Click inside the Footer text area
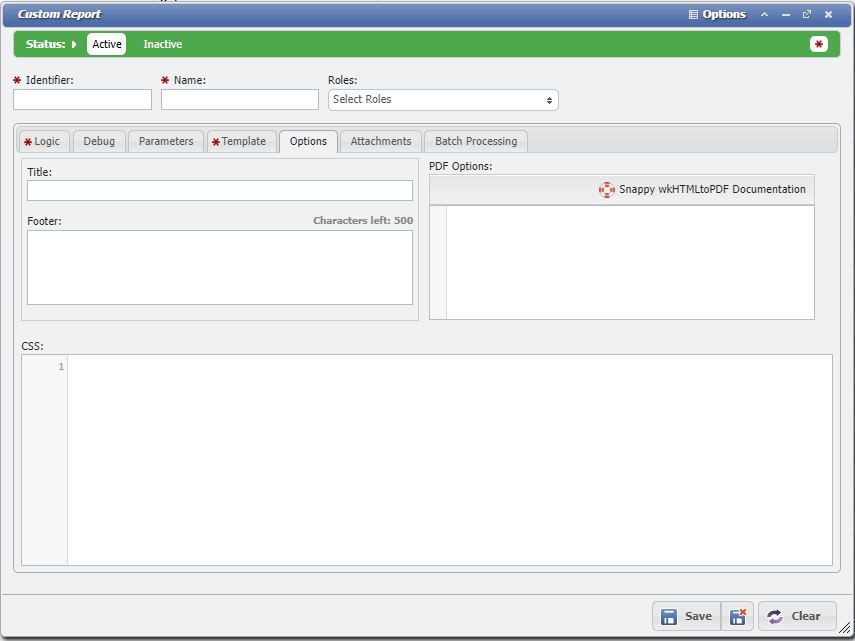 coord(219,267)
